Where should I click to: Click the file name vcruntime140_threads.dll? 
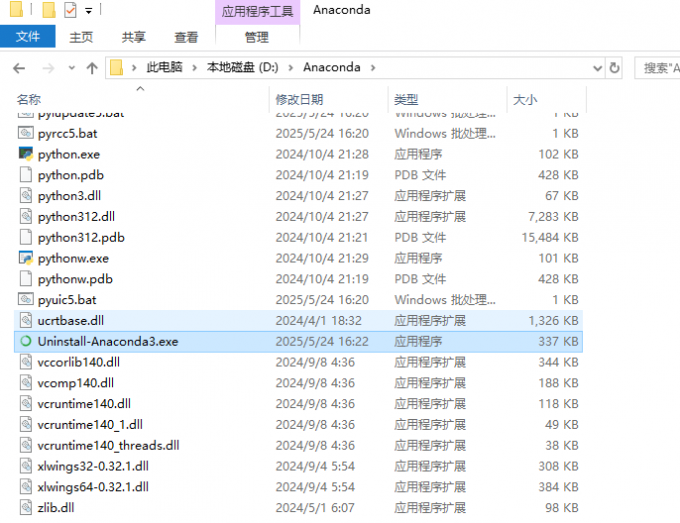(x=108, y=445)
